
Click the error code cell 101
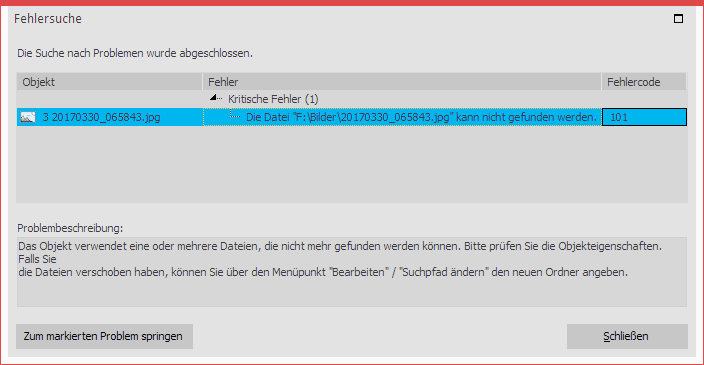[x=644, y=117]
